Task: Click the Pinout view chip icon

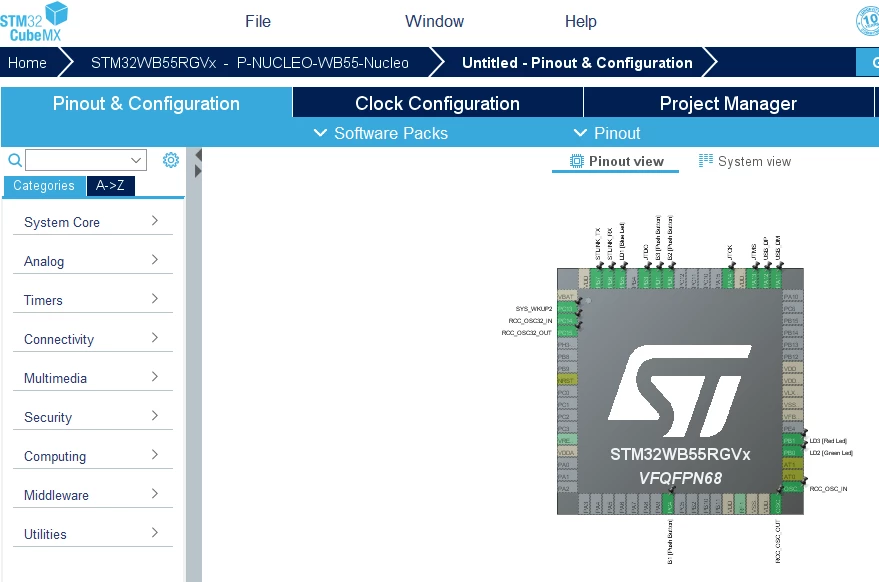Action: coord(576,161)
